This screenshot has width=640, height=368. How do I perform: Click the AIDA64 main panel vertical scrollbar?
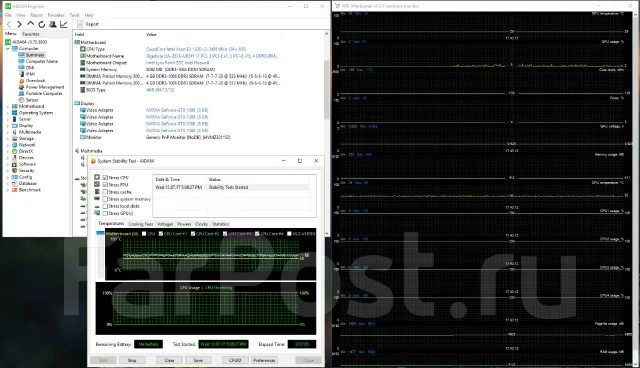tap(327, 90)
